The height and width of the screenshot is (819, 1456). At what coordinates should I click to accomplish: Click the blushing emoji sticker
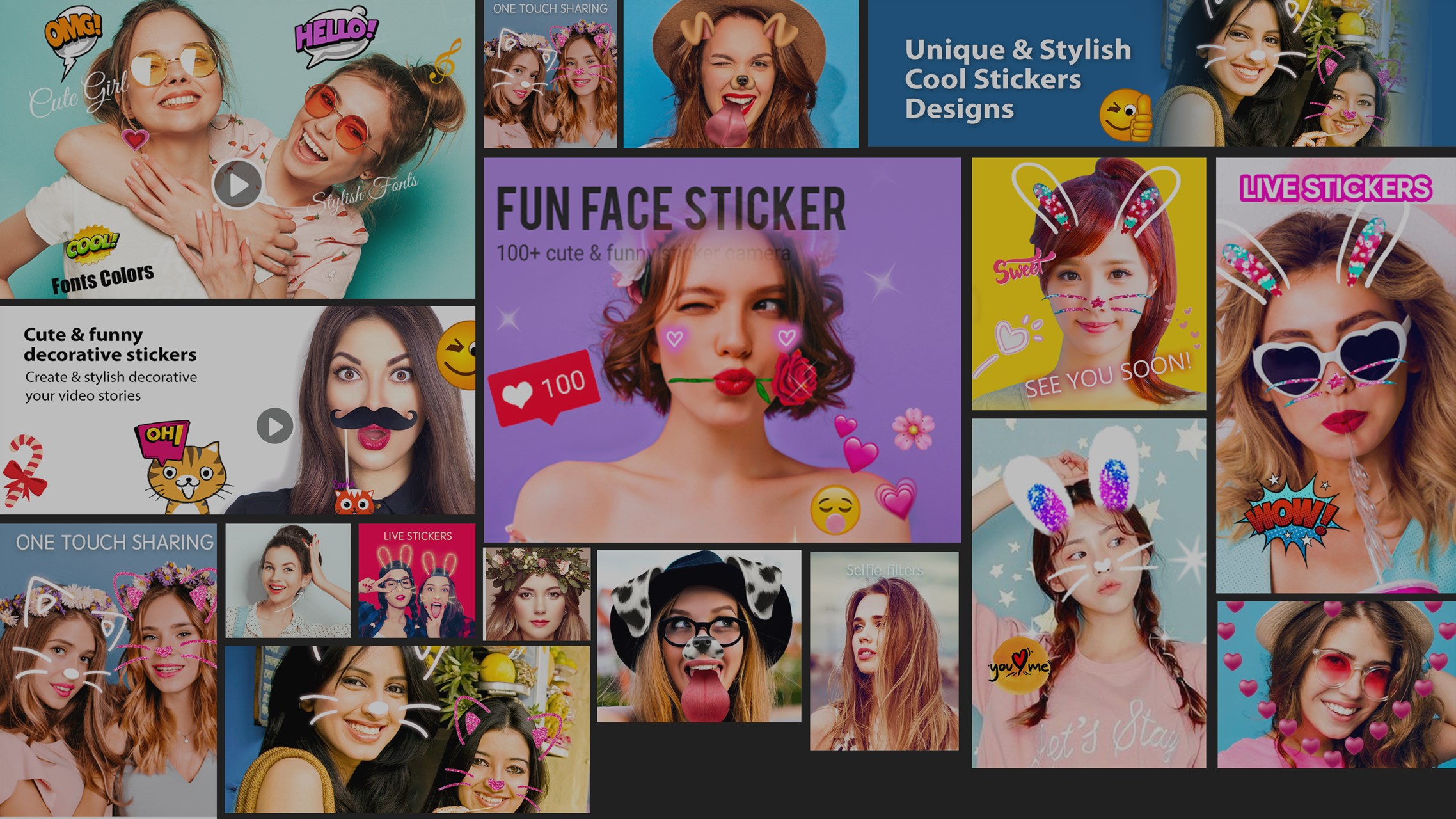click(x=834, y=510)
